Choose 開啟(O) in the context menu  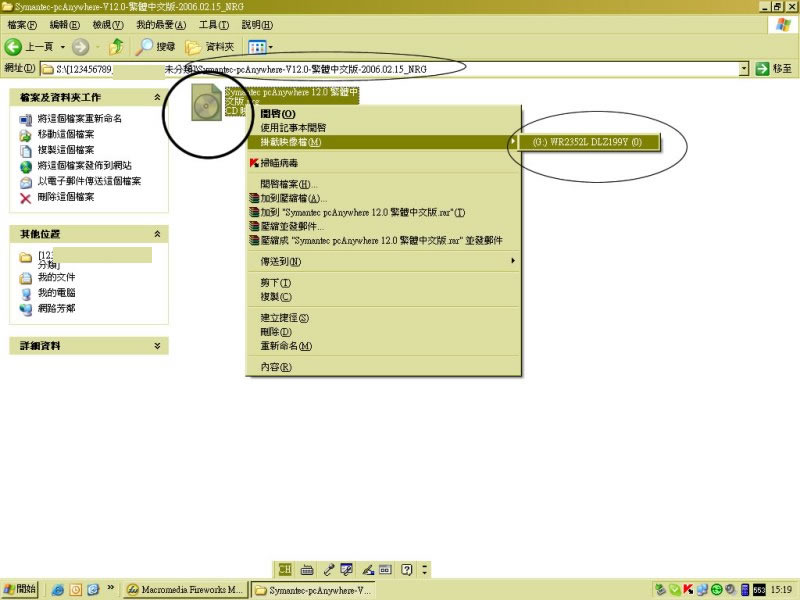click(384, 114)
